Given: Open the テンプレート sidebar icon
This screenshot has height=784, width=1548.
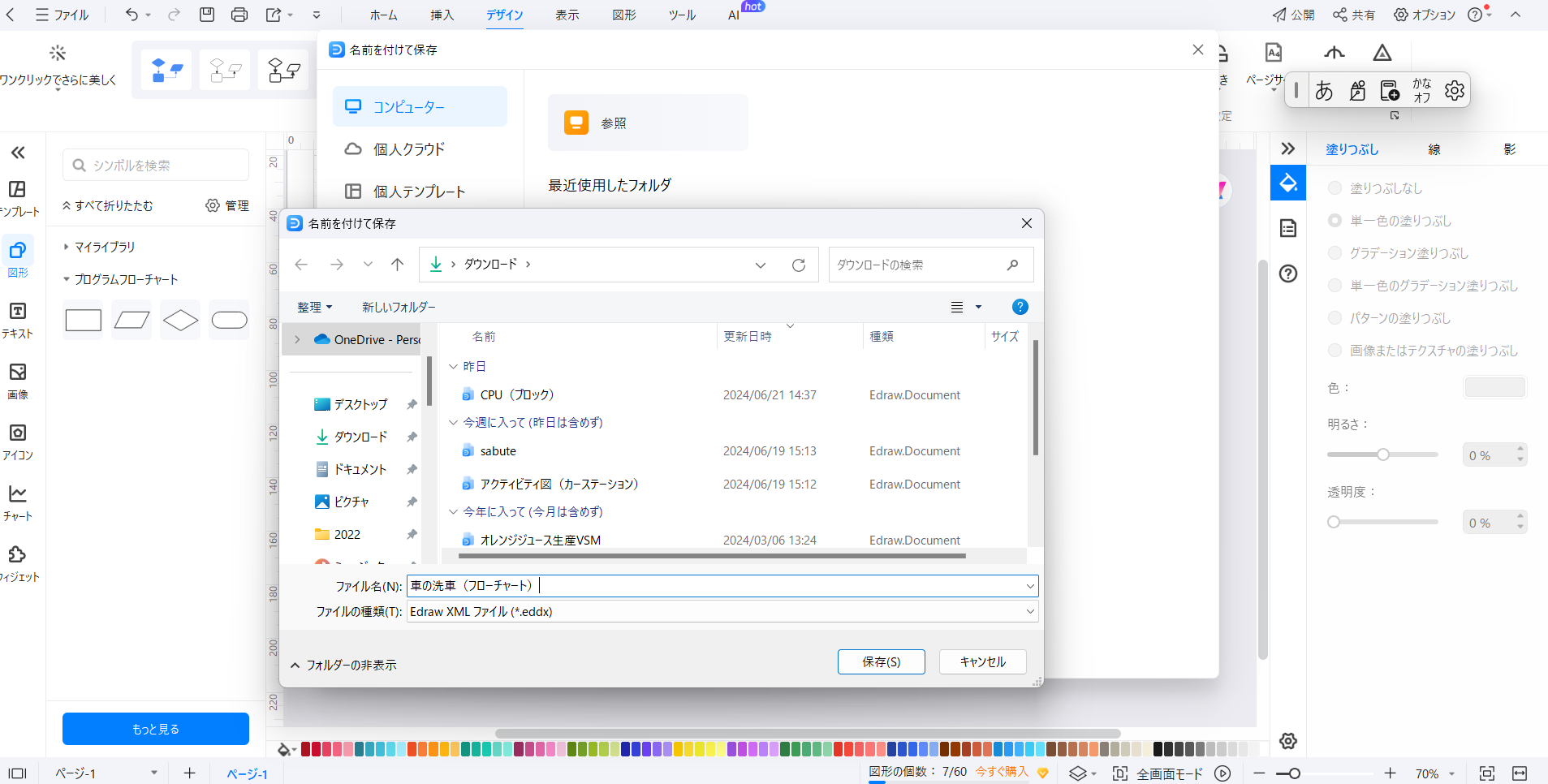Looking at the screenshot, I should [18, 198].
